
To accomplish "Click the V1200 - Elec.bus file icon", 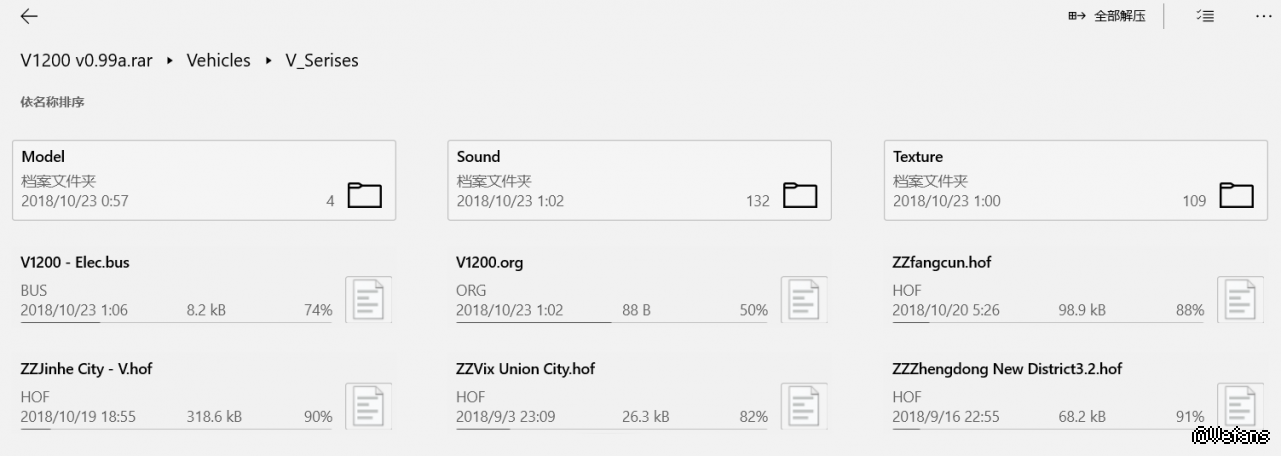I will (x=368, y=300).
